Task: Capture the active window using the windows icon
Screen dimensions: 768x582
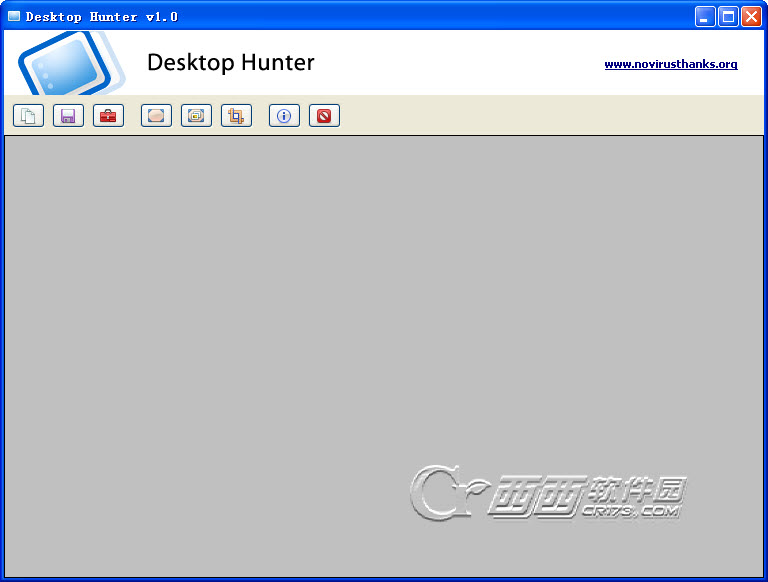Action: (x=196, y=116)
